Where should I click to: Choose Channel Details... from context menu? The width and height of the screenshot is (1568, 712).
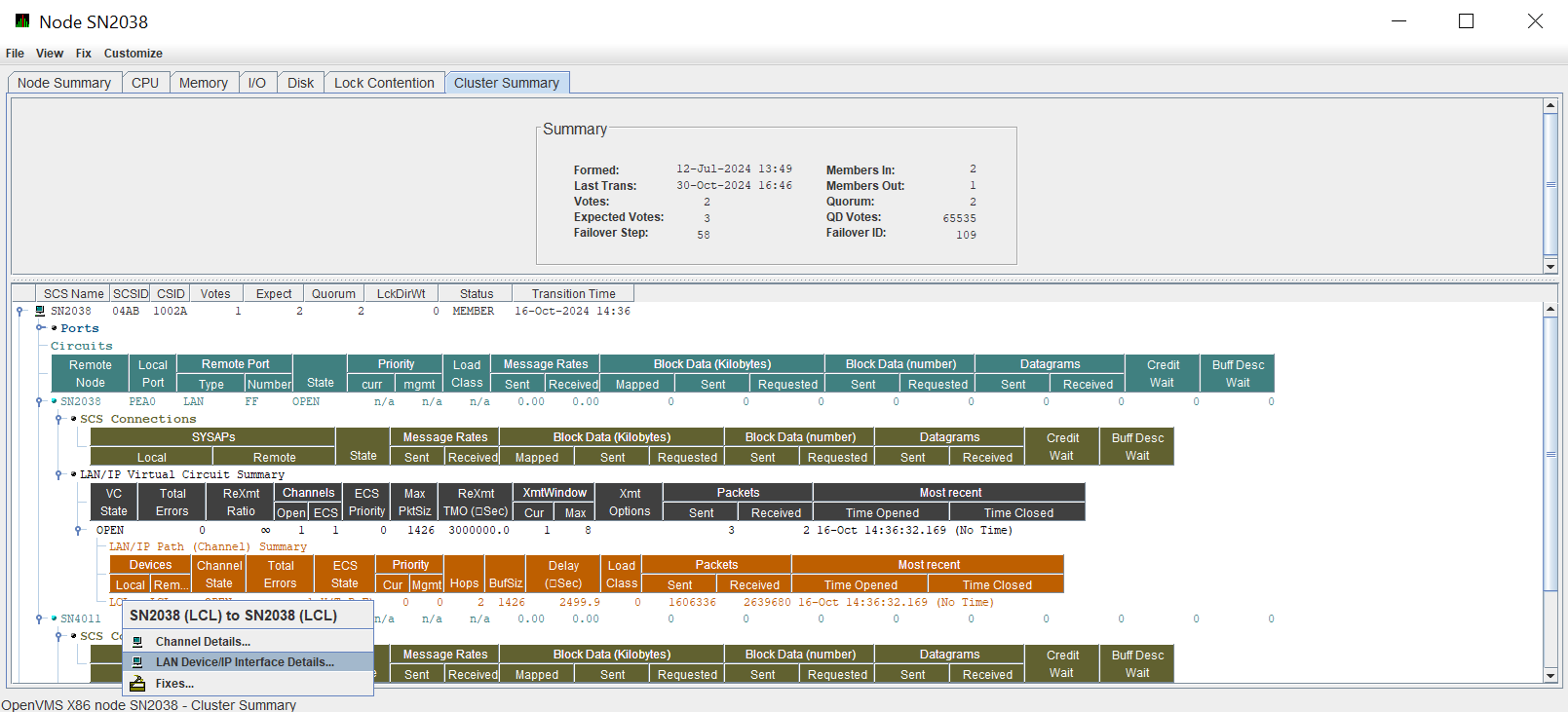[248, 642]
